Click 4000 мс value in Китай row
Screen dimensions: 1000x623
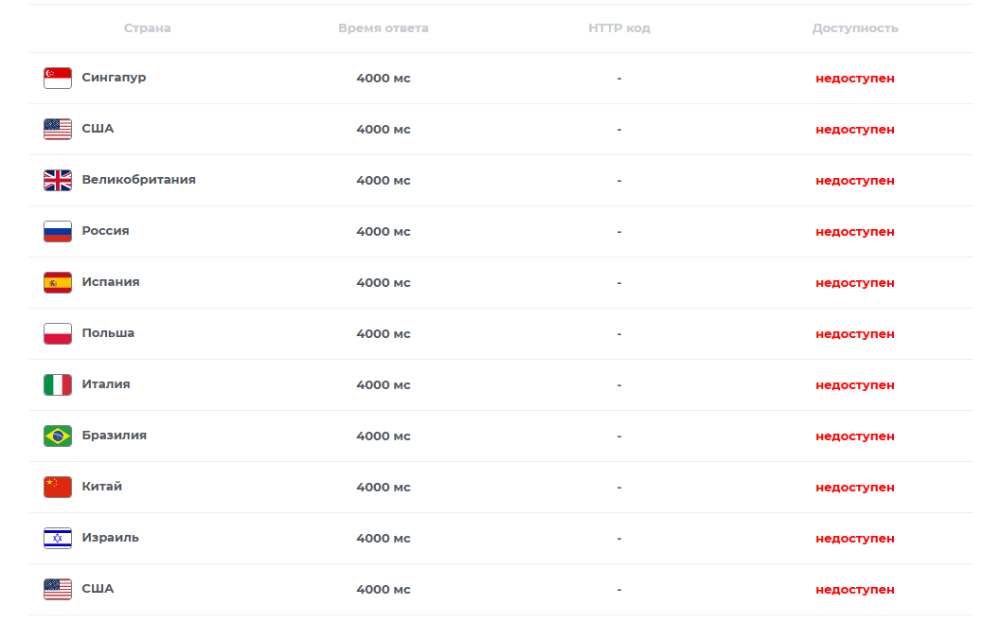383,487
